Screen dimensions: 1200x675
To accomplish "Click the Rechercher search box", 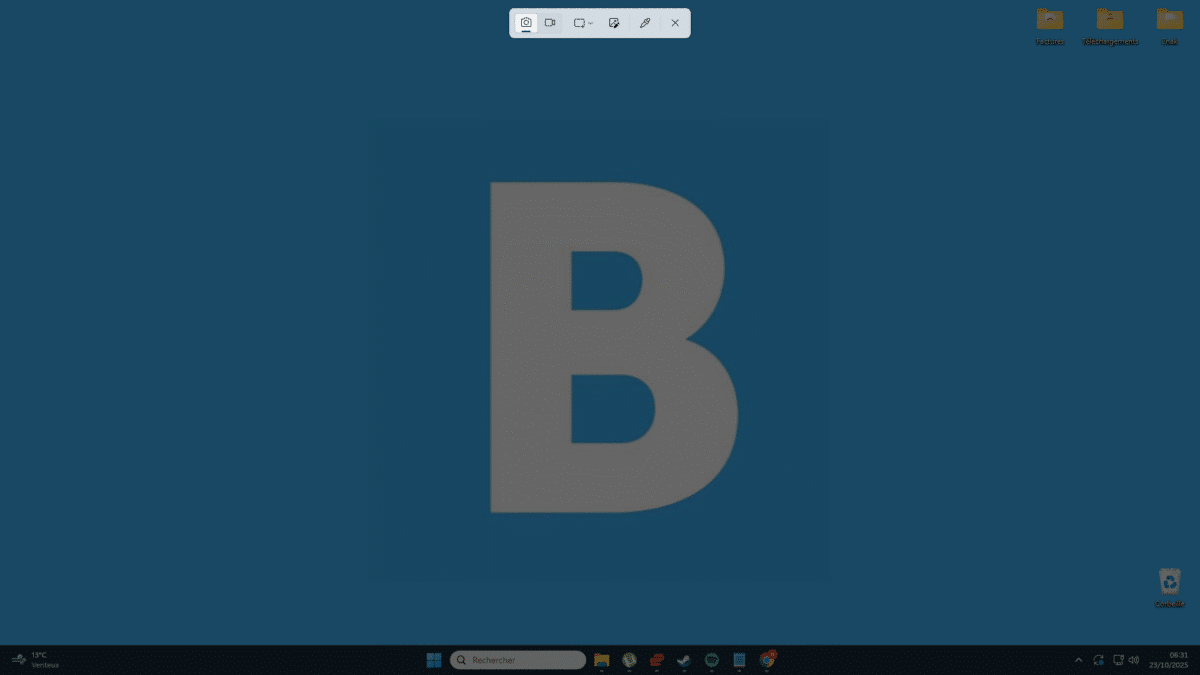I will point(518,660).
